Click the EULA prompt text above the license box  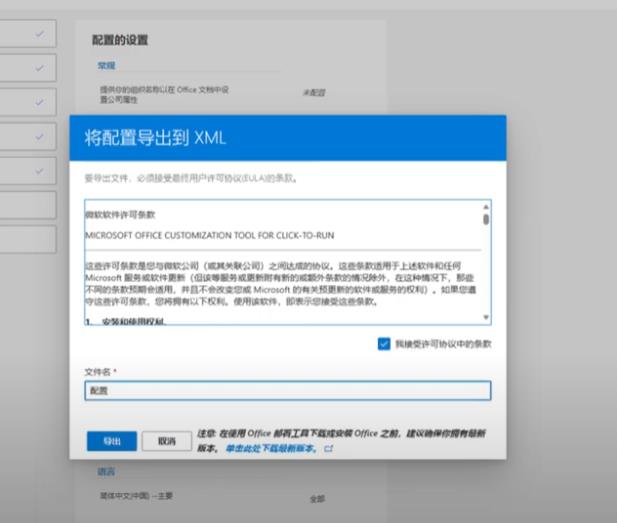tap(191, 178)
